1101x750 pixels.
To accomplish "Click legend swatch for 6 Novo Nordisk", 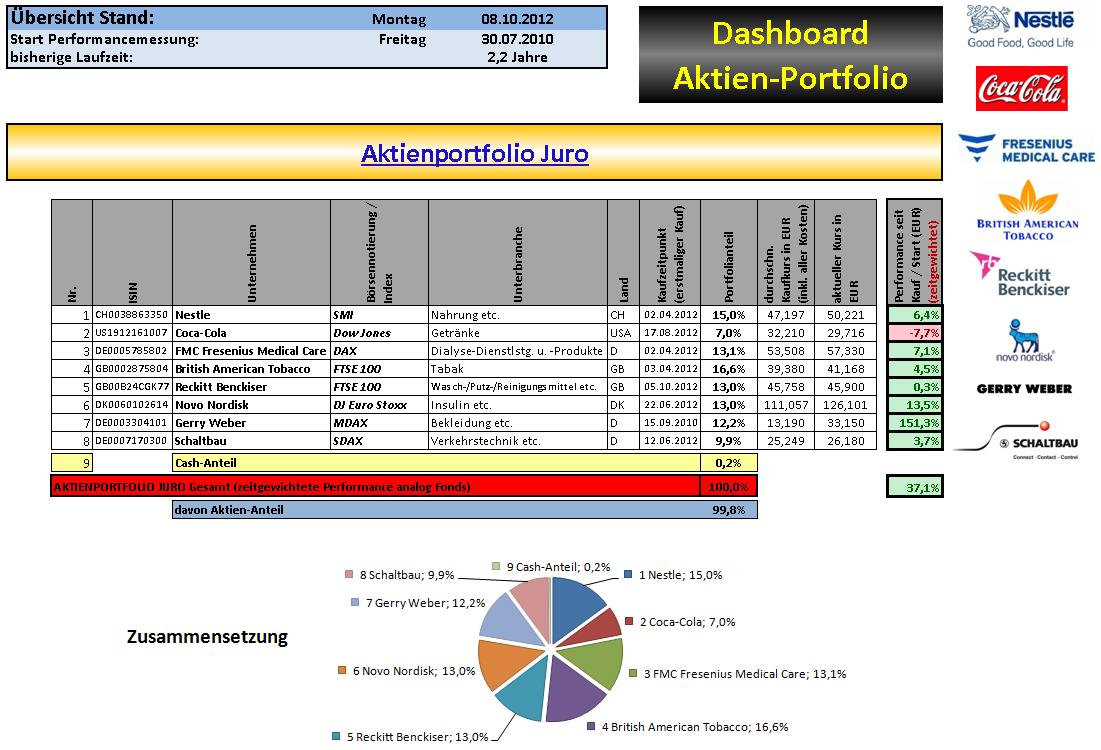I will [x=342, y=671].
